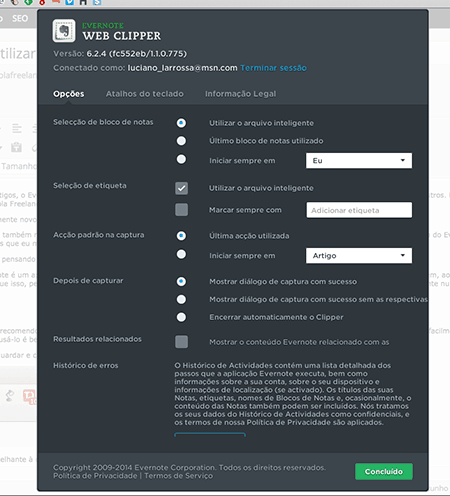The height and width of the screenshot is (496, 450).
Task: Click the 'Utilizar o arquivo inteligente' notebook radio
Action: tap(181, 123)
